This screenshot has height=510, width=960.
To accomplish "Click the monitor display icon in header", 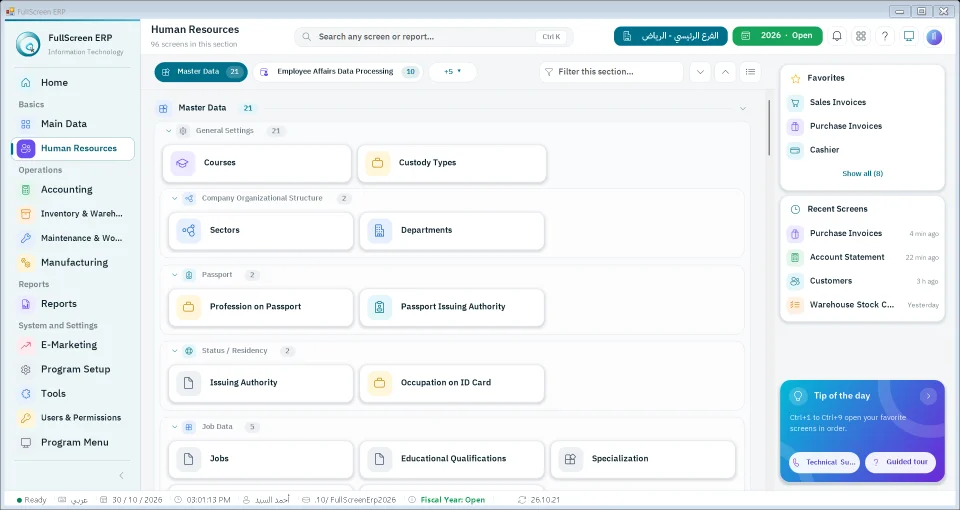I will point(909,36).
